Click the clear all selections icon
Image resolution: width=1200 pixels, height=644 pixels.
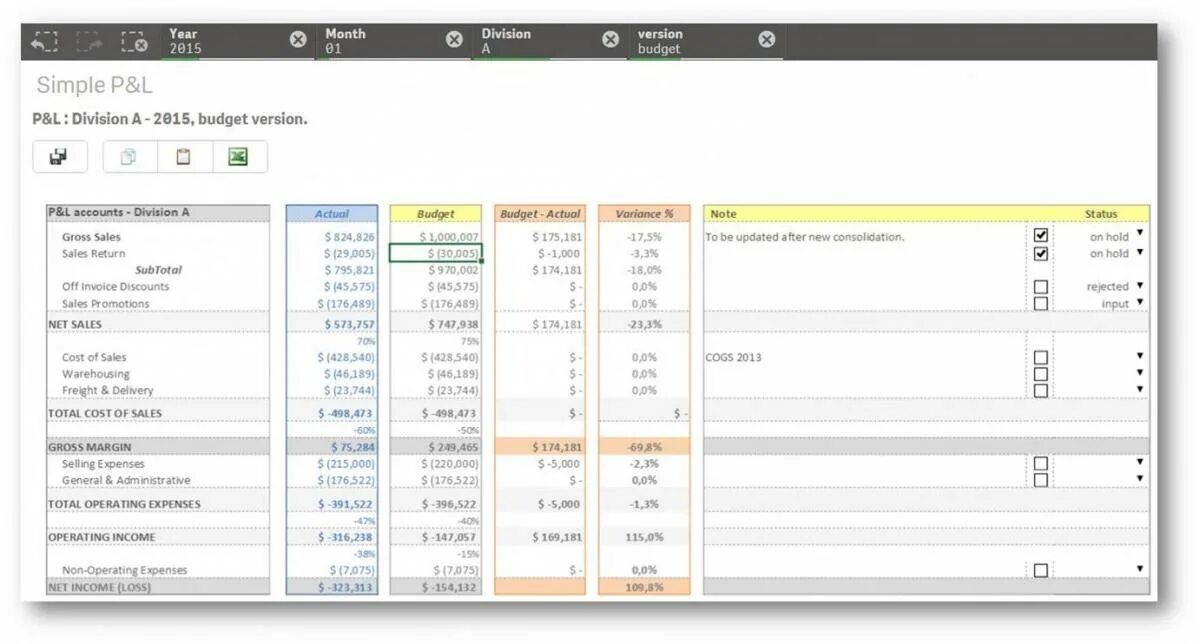pos(135,41)
